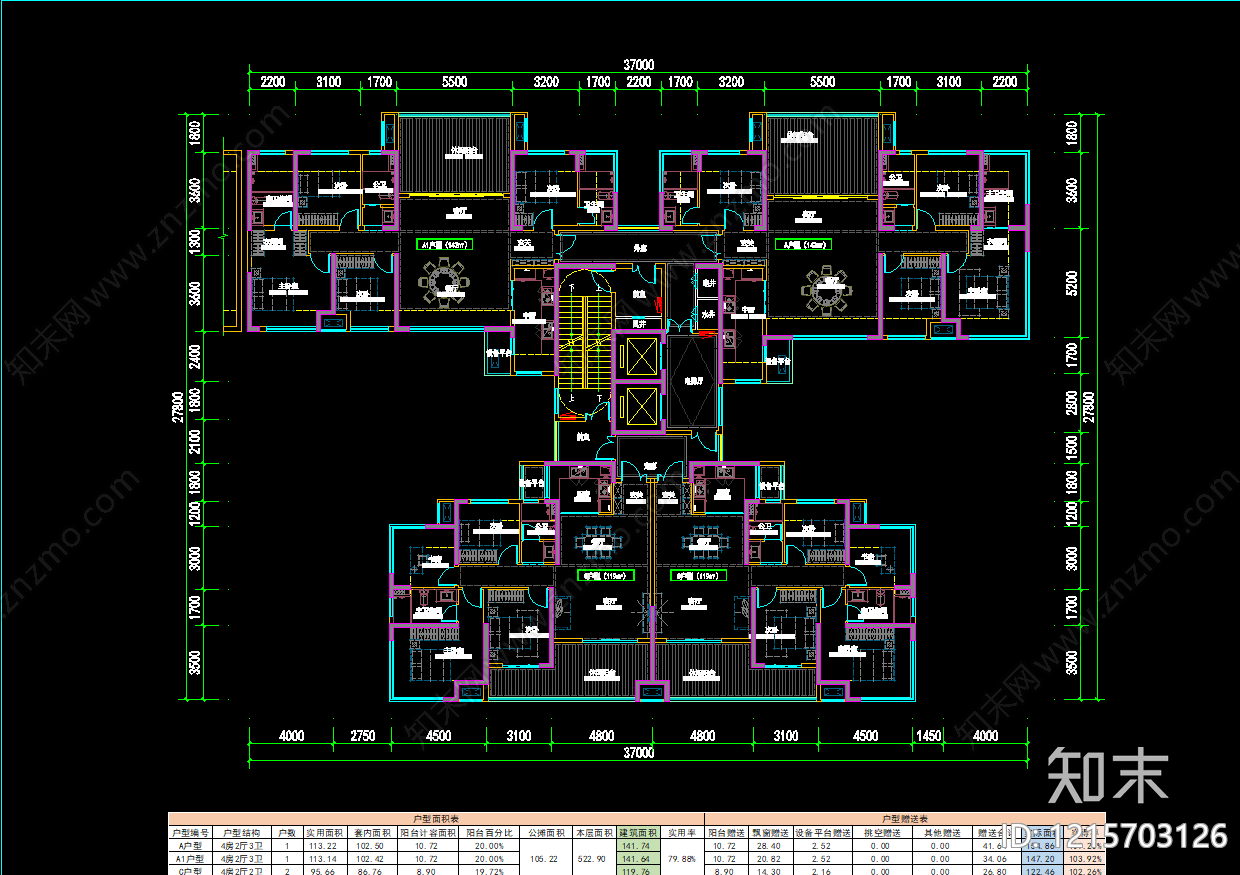Select the 户型赠送表 table title
Viewport: 1240px width, 875px height.
(x=905, y=818)
